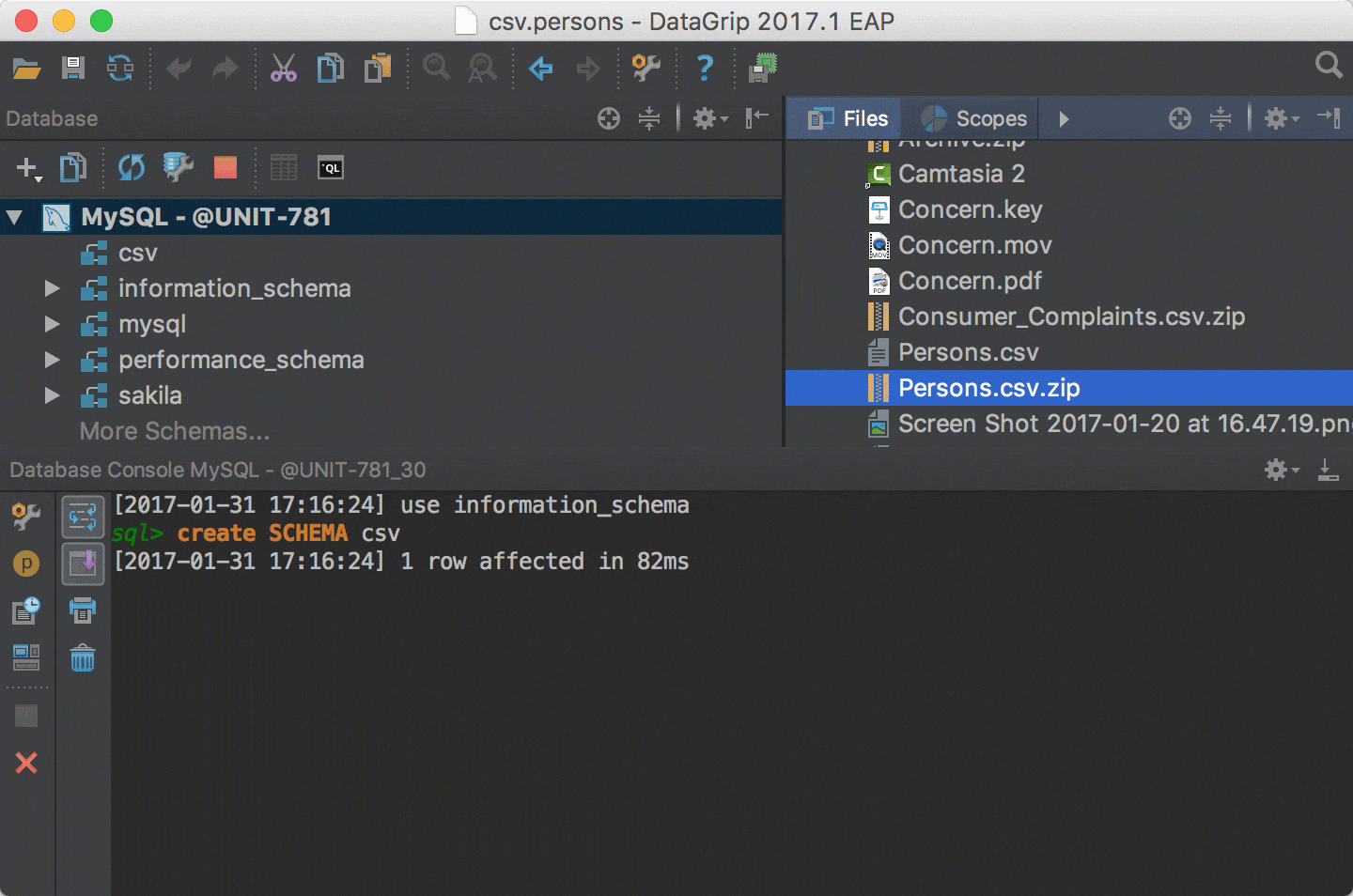
Task: Open the add data source plus dropdown
Action: (28, 169)
